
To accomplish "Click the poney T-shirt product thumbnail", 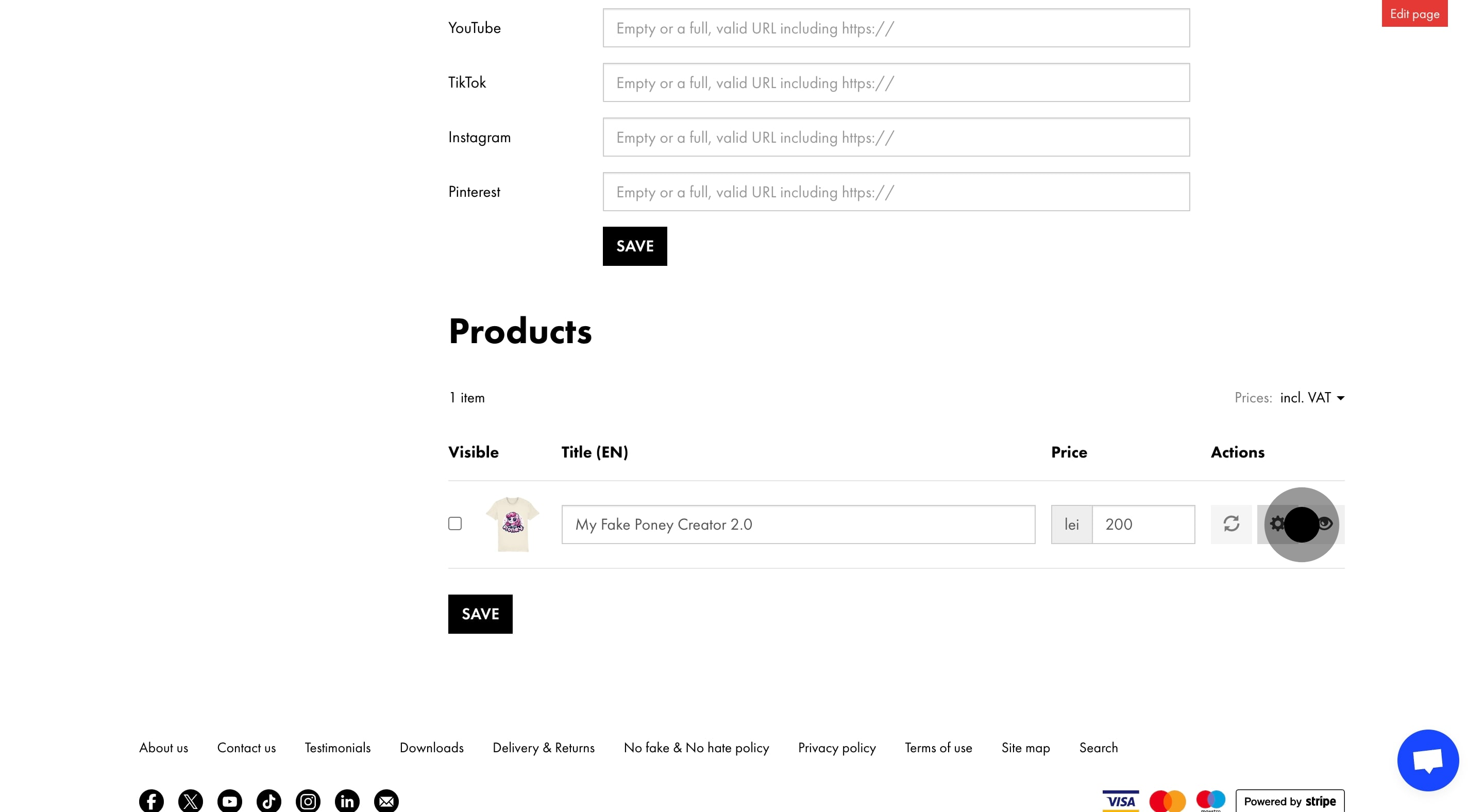I will pyautogui.click(x=512, y=524).
